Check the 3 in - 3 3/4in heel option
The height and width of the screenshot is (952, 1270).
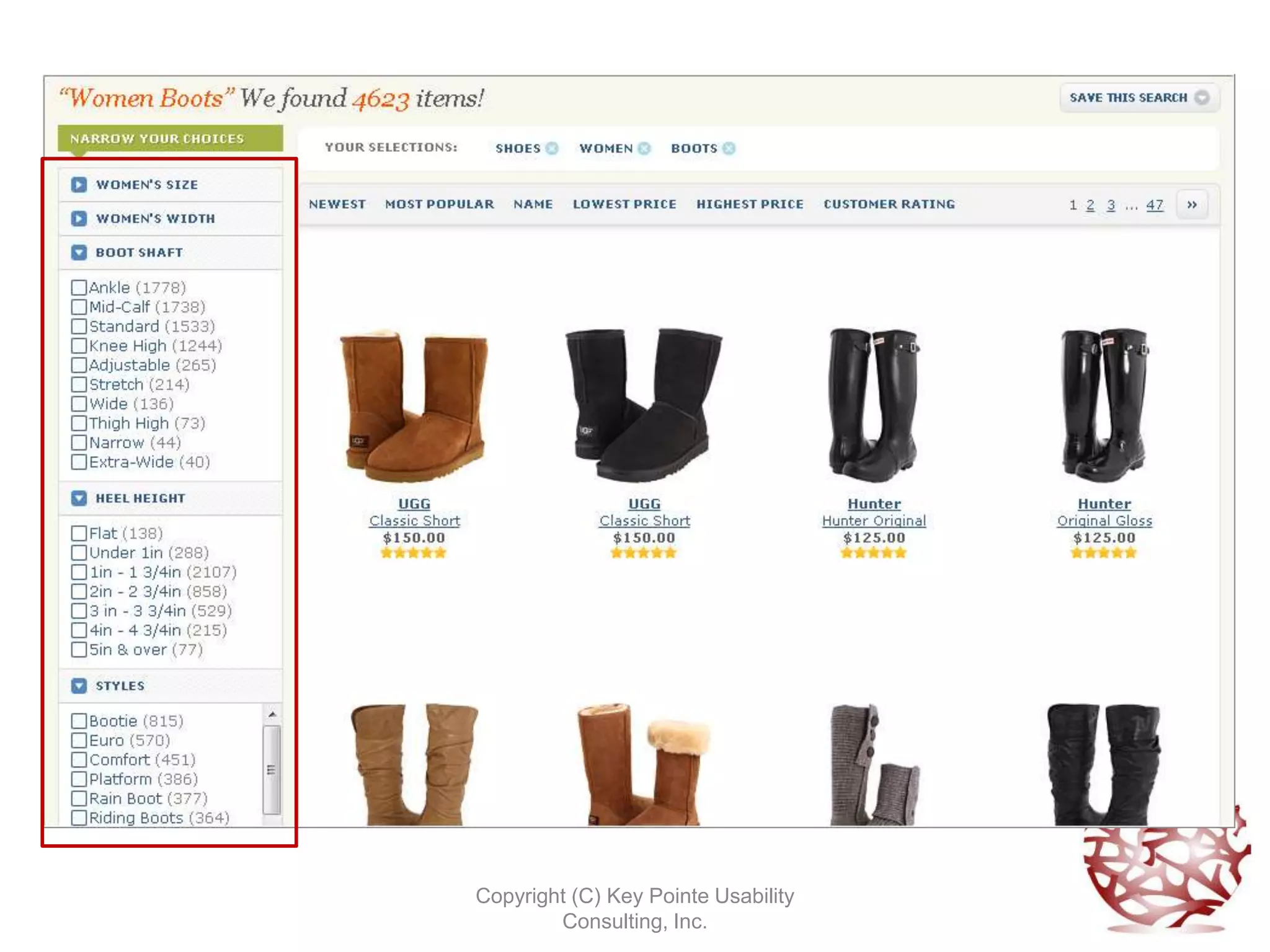click(x=79, y=610)
